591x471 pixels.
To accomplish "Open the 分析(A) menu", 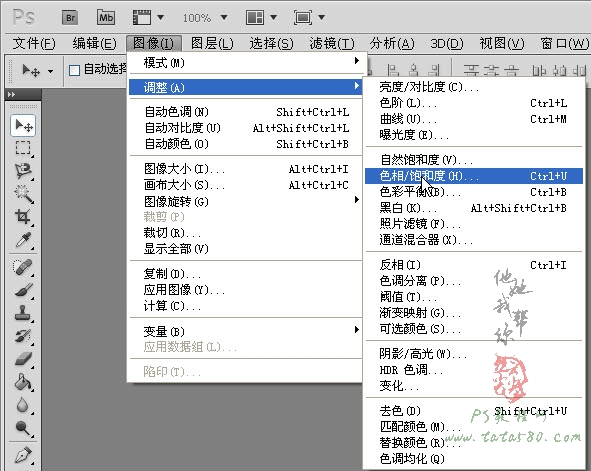I will click(x=392, y=43).
